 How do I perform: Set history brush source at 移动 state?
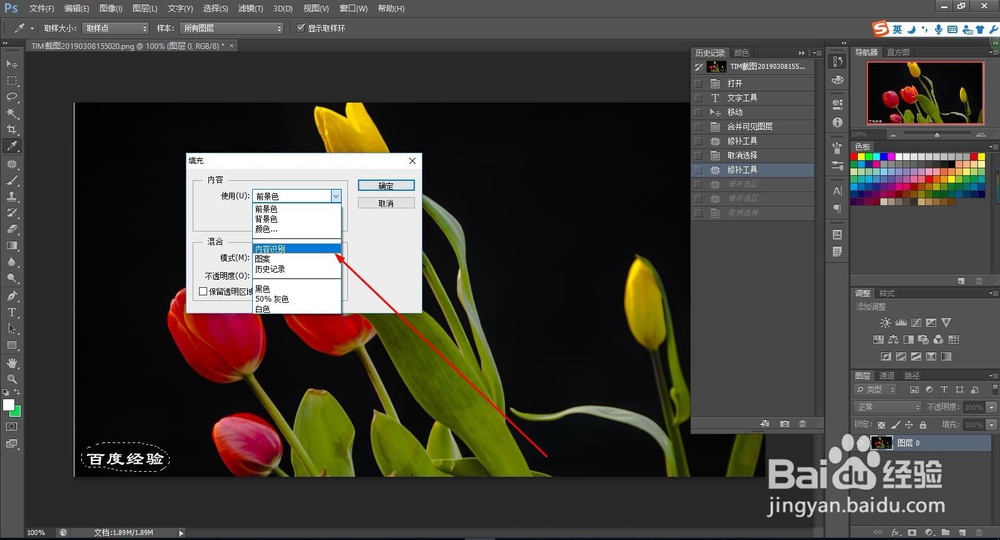click(698, 112)
